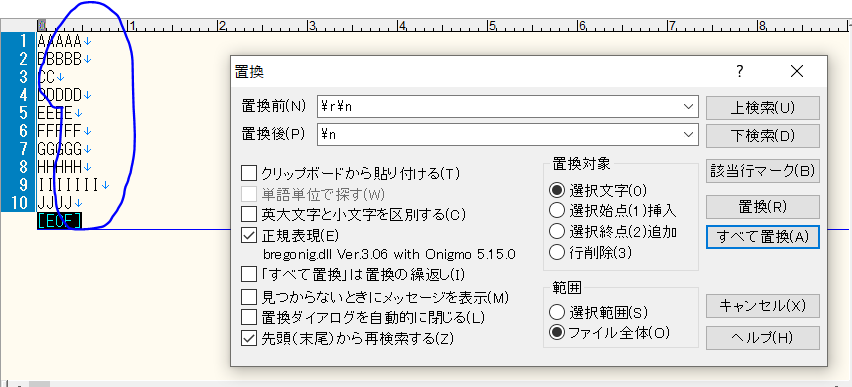The image size is (852, 387).
Task: Check 英大文字と小文字を区別する(C)
Action: 249,214
